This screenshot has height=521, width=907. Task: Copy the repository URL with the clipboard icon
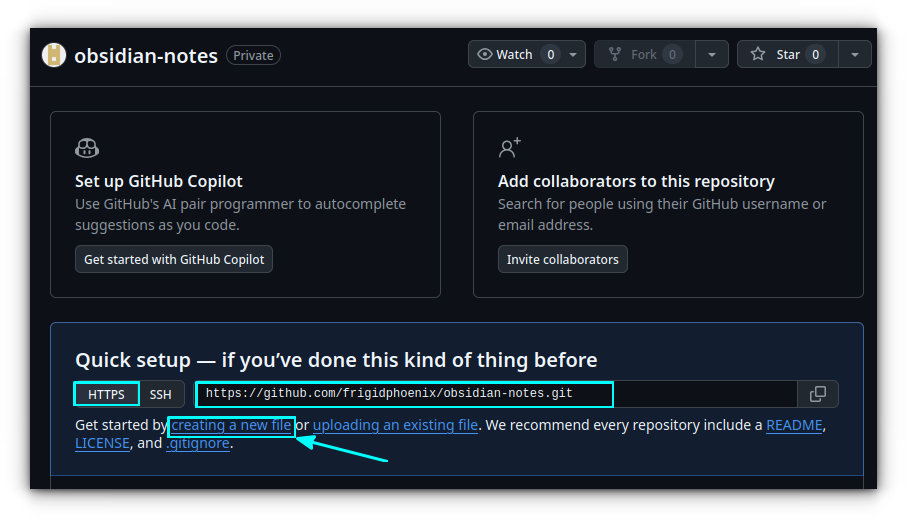[817, 394]
